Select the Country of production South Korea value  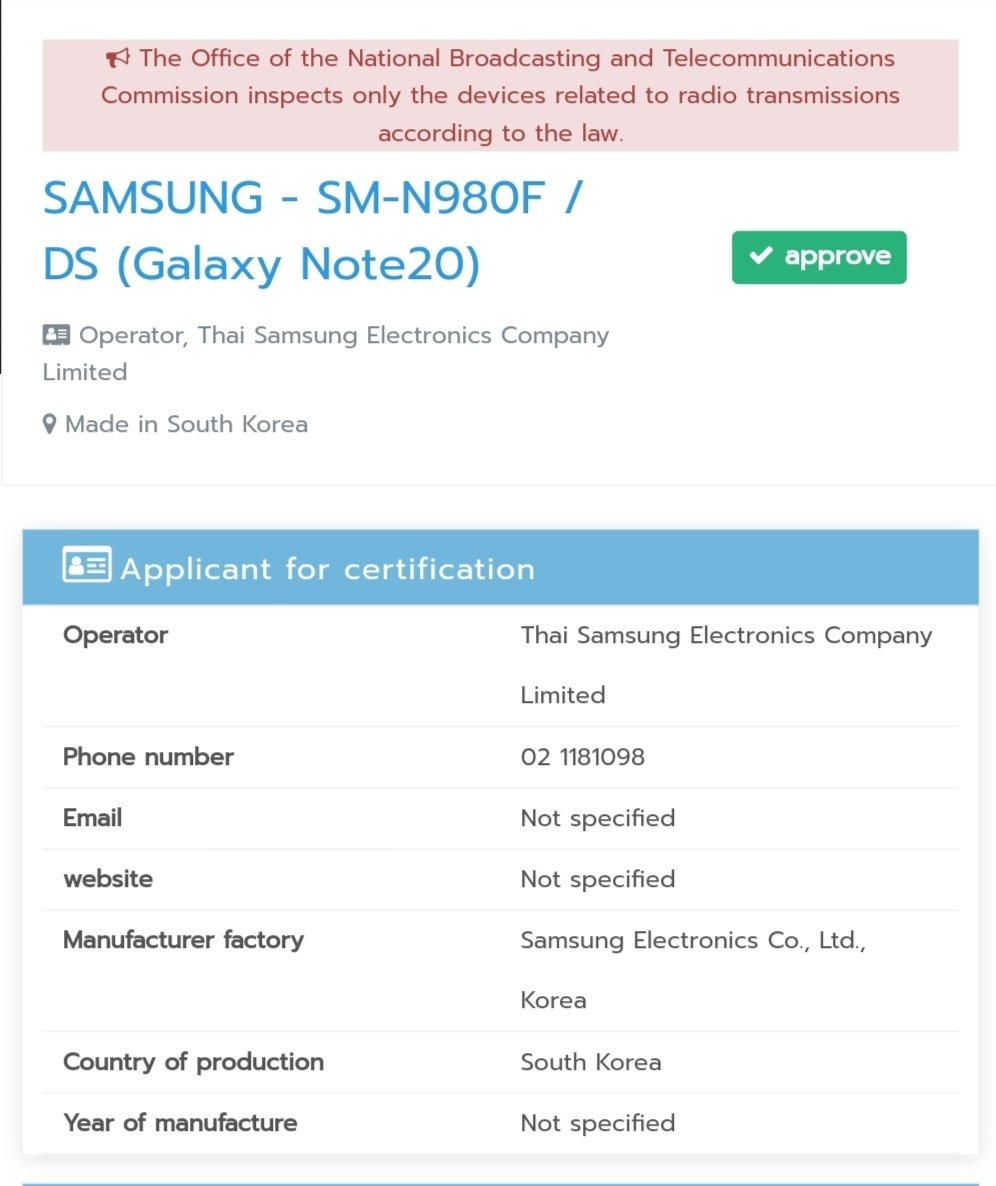591,1062
